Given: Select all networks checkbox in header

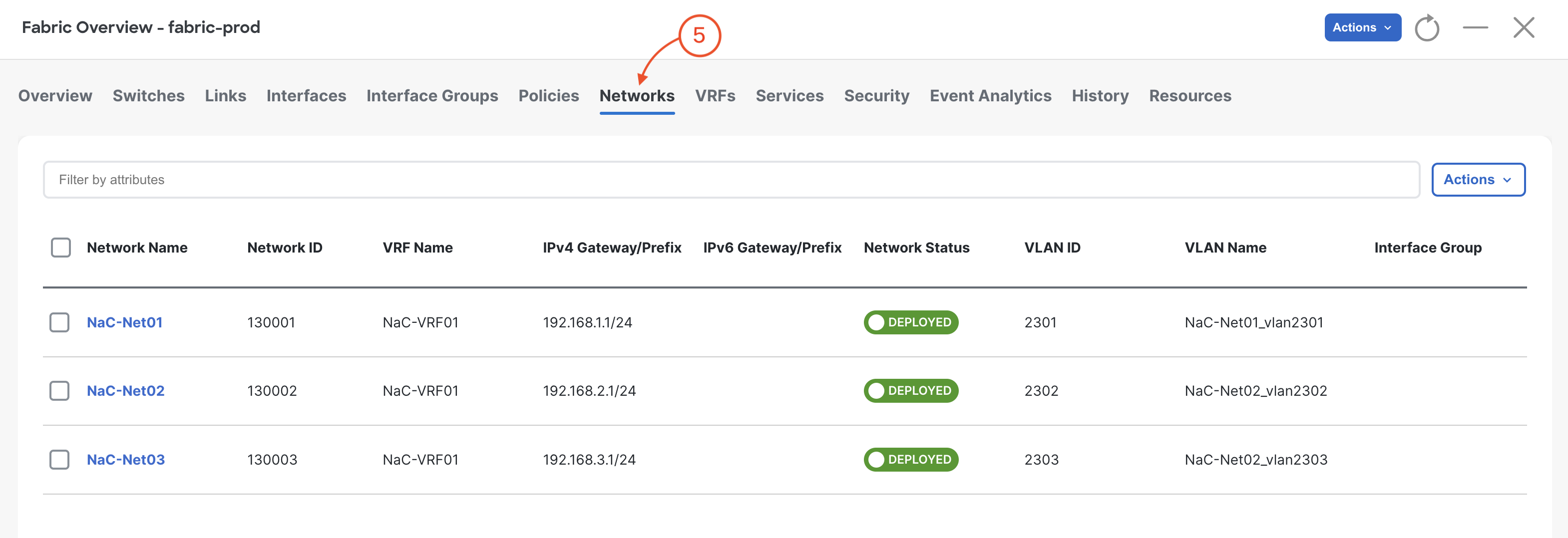Looking at the screenshot, I should [61, 248].
